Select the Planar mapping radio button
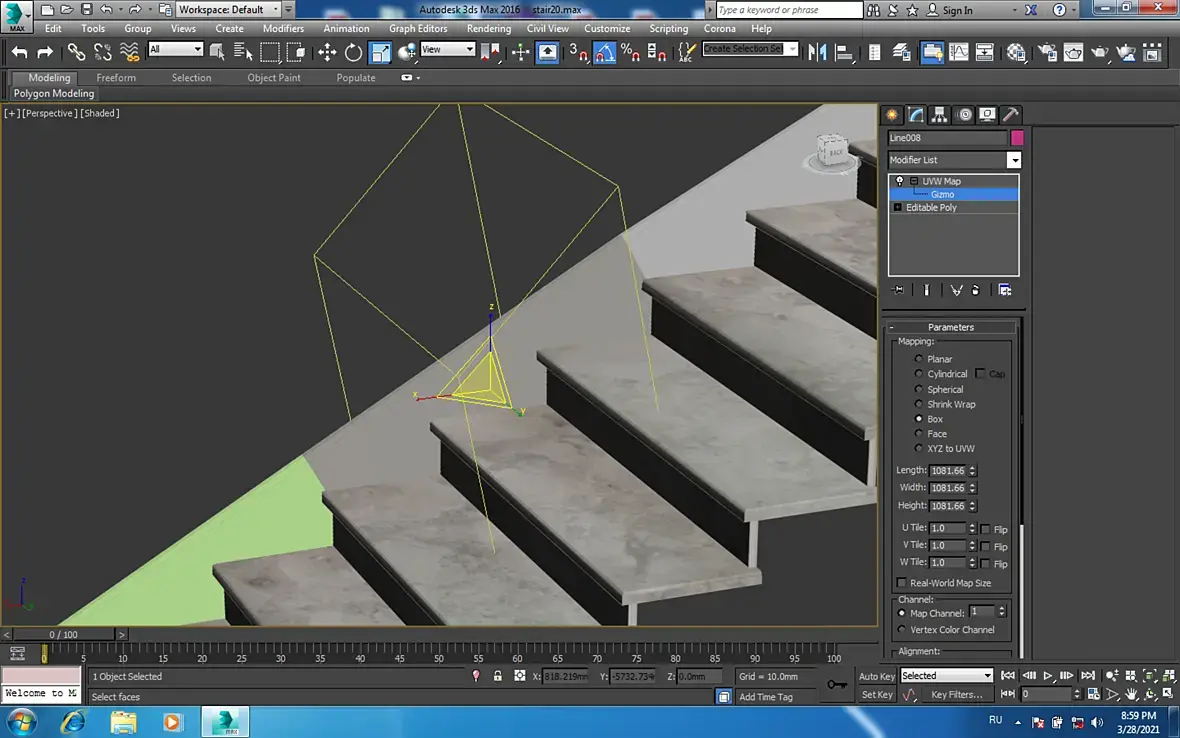 (x=919, y=359)
